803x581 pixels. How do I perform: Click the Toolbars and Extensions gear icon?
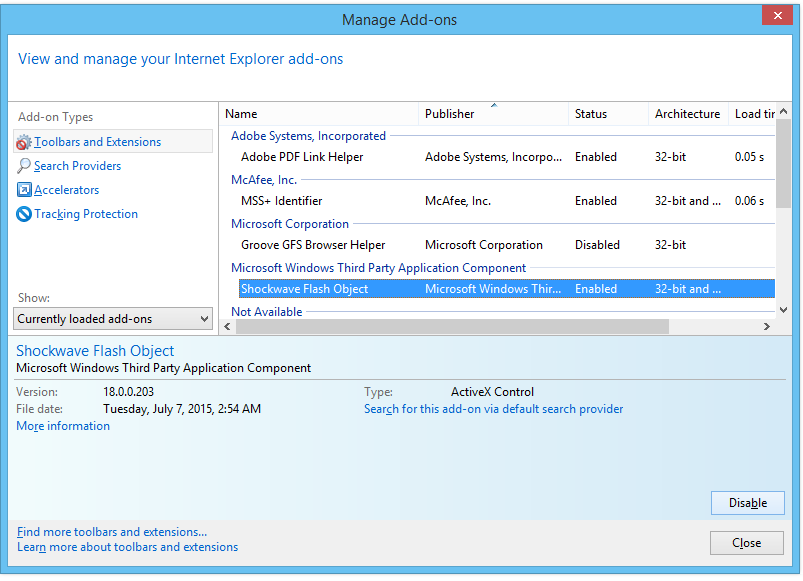point(24,142)
